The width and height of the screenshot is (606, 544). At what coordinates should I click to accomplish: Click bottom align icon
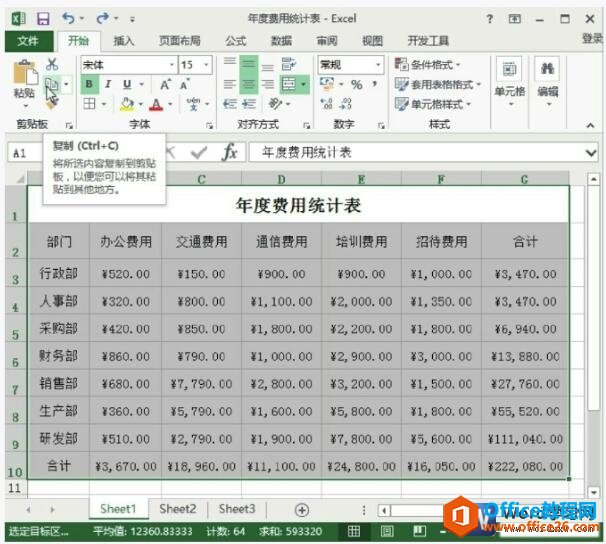click(267, 66)
